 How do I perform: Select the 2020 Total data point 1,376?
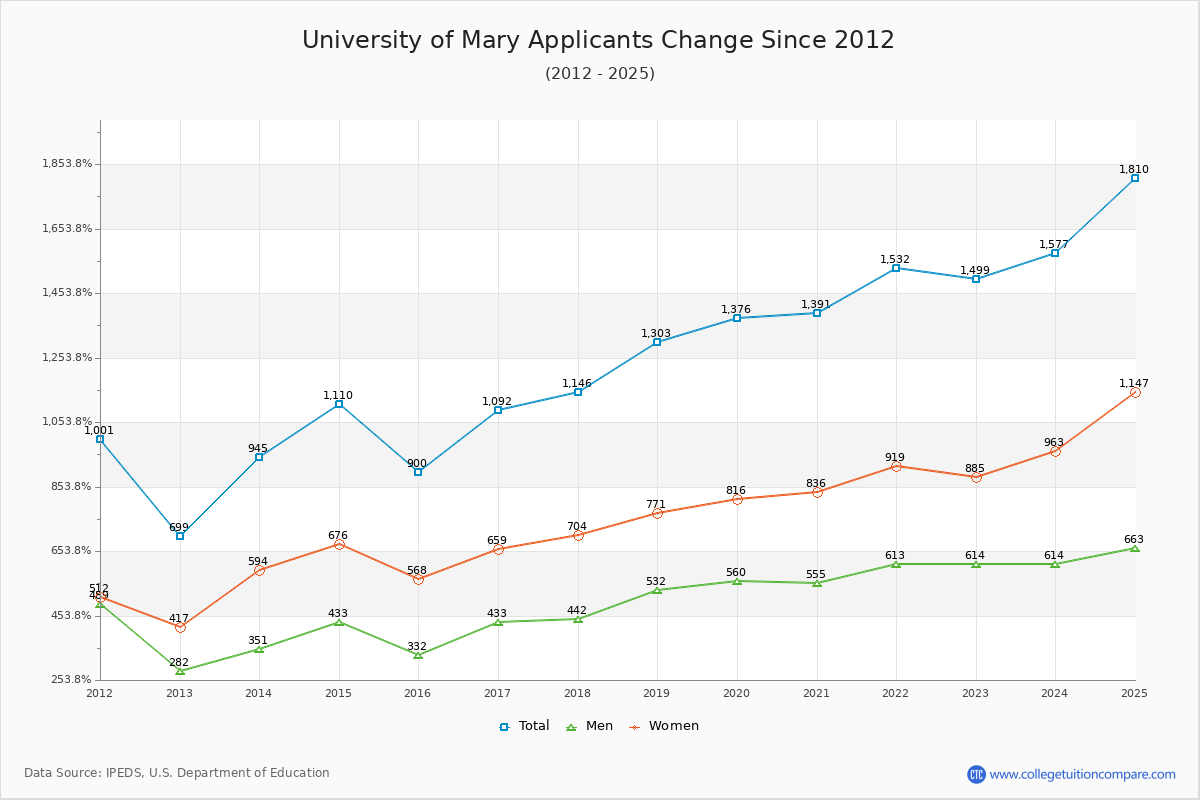tap(737, 318)
